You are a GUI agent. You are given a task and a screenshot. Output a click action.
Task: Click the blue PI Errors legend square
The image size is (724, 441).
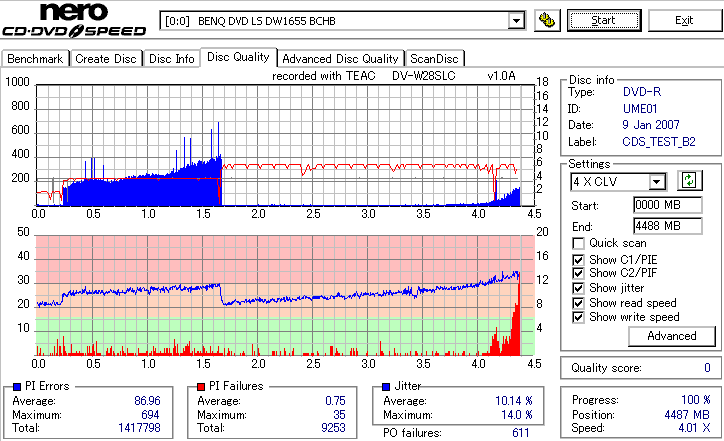tap(17, 387)
